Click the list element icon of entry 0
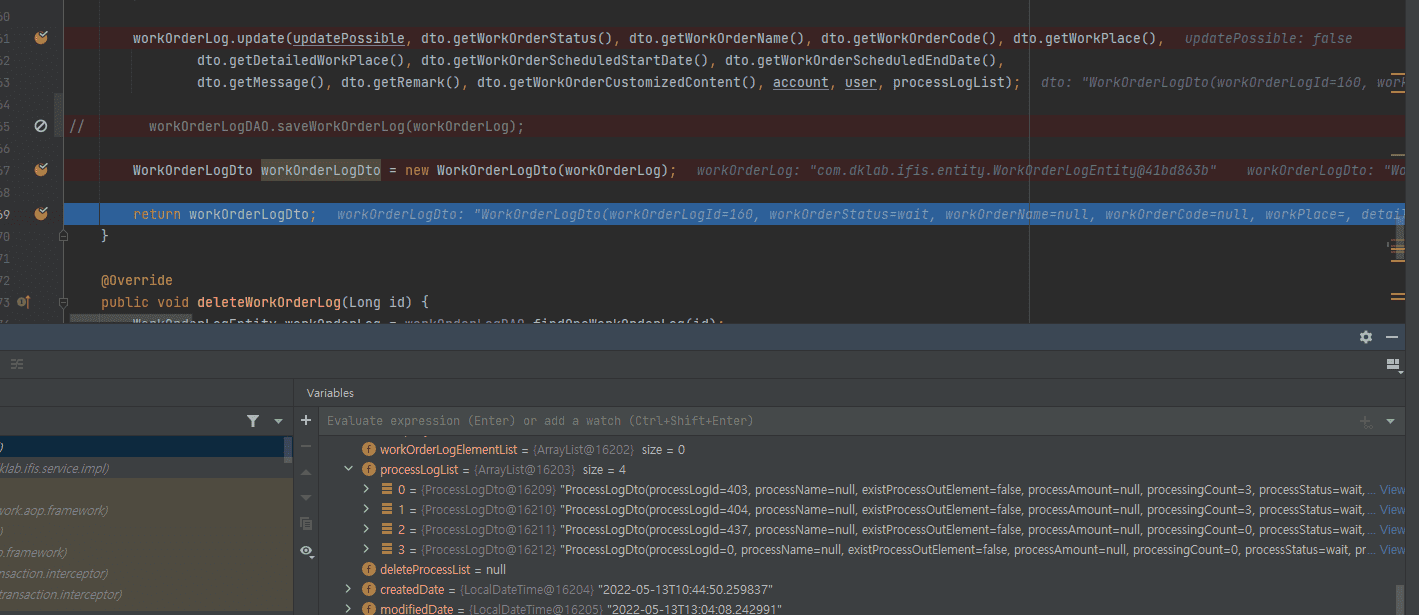 387,490
